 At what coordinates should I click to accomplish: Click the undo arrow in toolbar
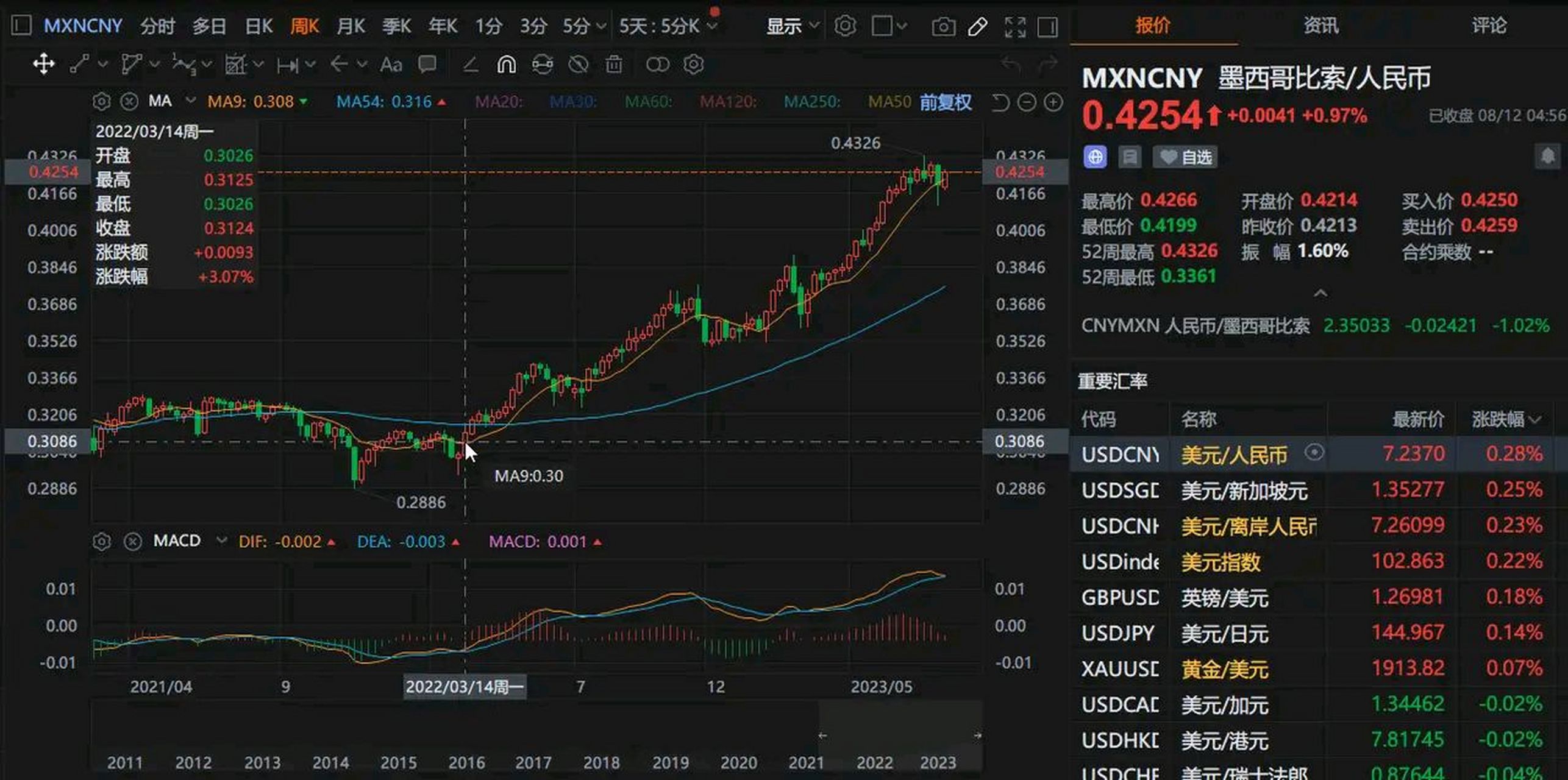point(1011,63)
